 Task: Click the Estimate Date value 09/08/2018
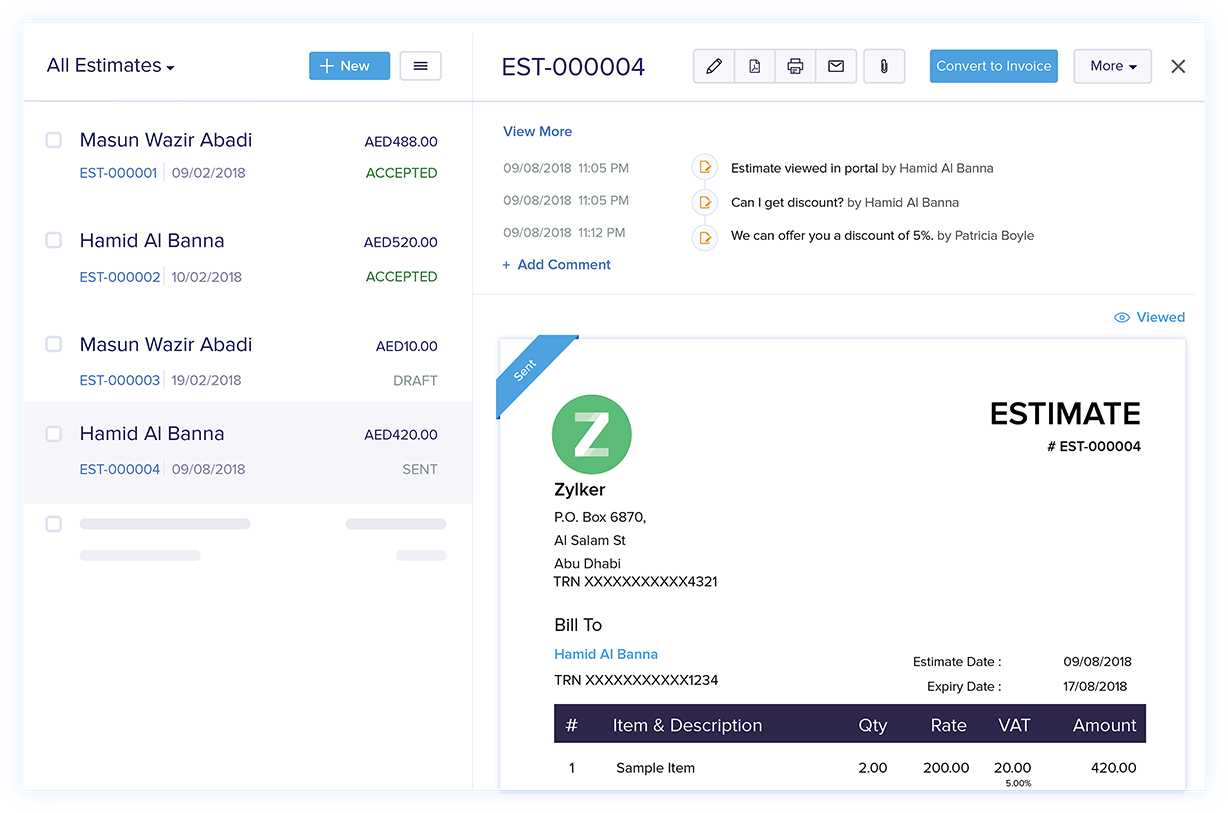point(1097,661)
